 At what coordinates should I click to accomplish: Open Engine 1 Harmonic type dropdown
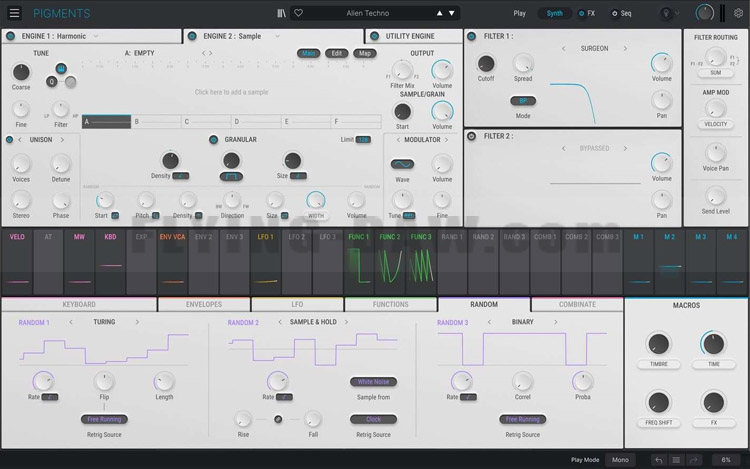point(96,36)
